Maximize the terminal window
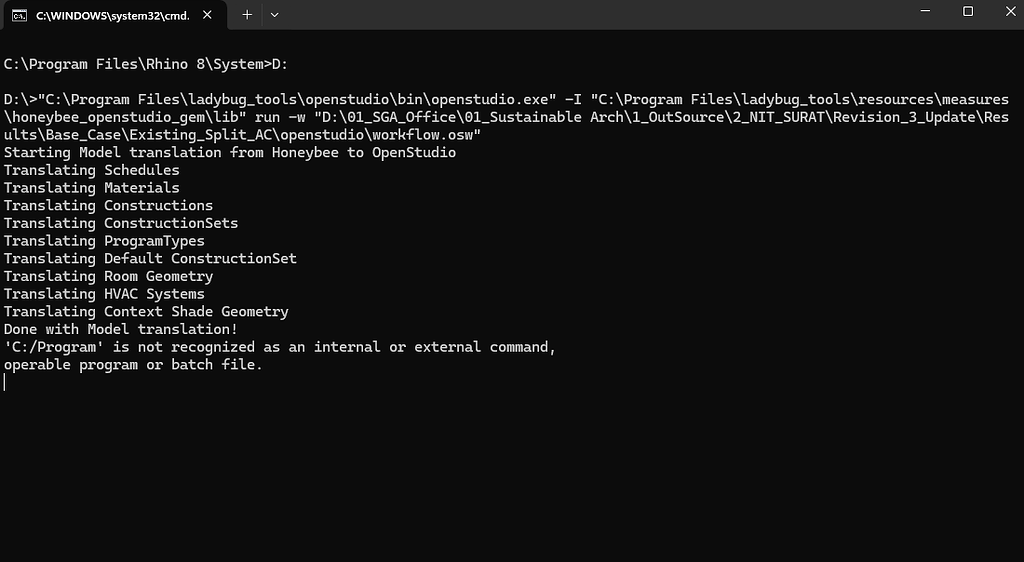The width and height of the screenshot is (1024, 562). click(x=968, y=11)
